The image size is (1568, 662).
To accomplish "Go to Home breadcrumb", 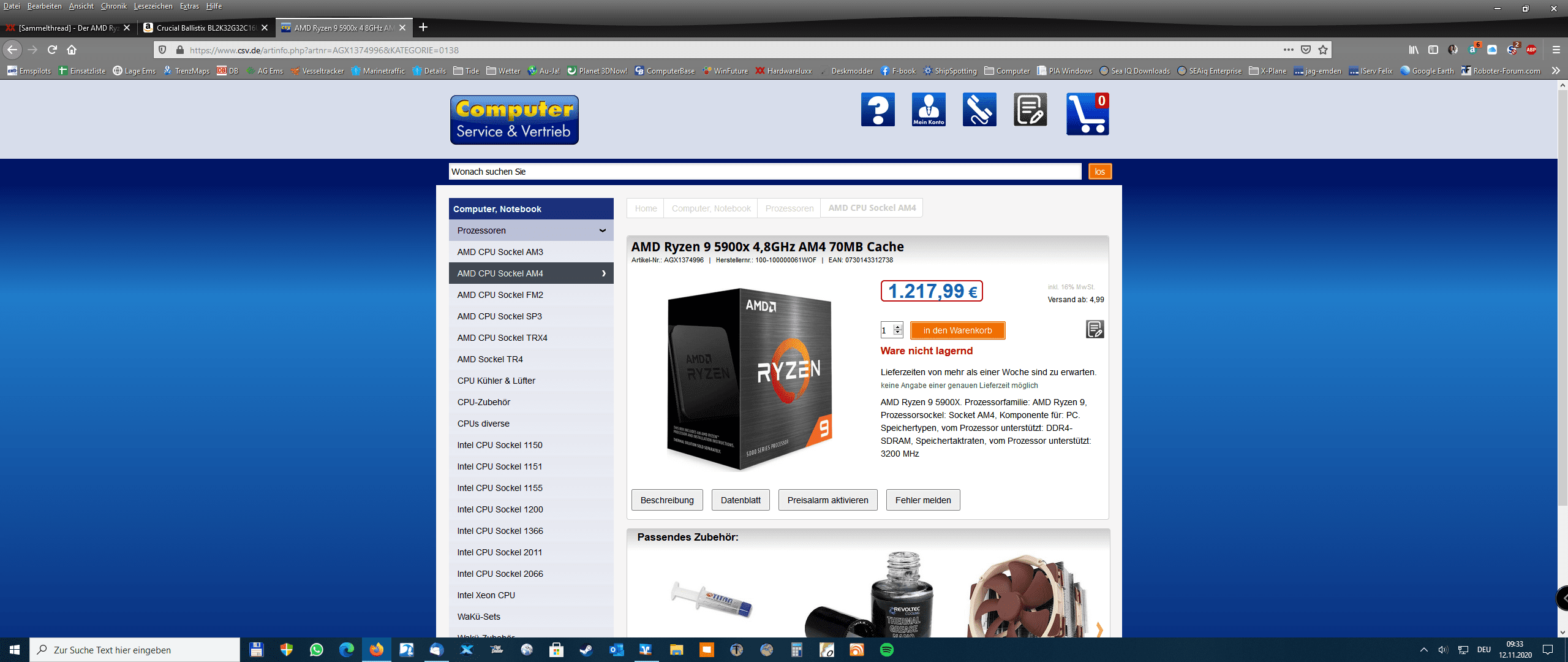I will coord(646,208).
